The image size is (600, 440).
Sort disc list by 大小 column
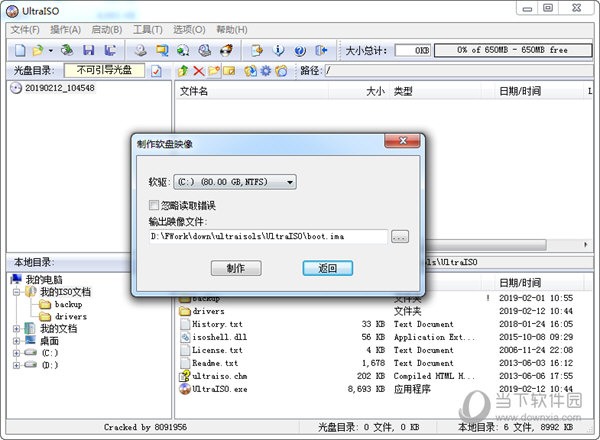tap(359, 91)
